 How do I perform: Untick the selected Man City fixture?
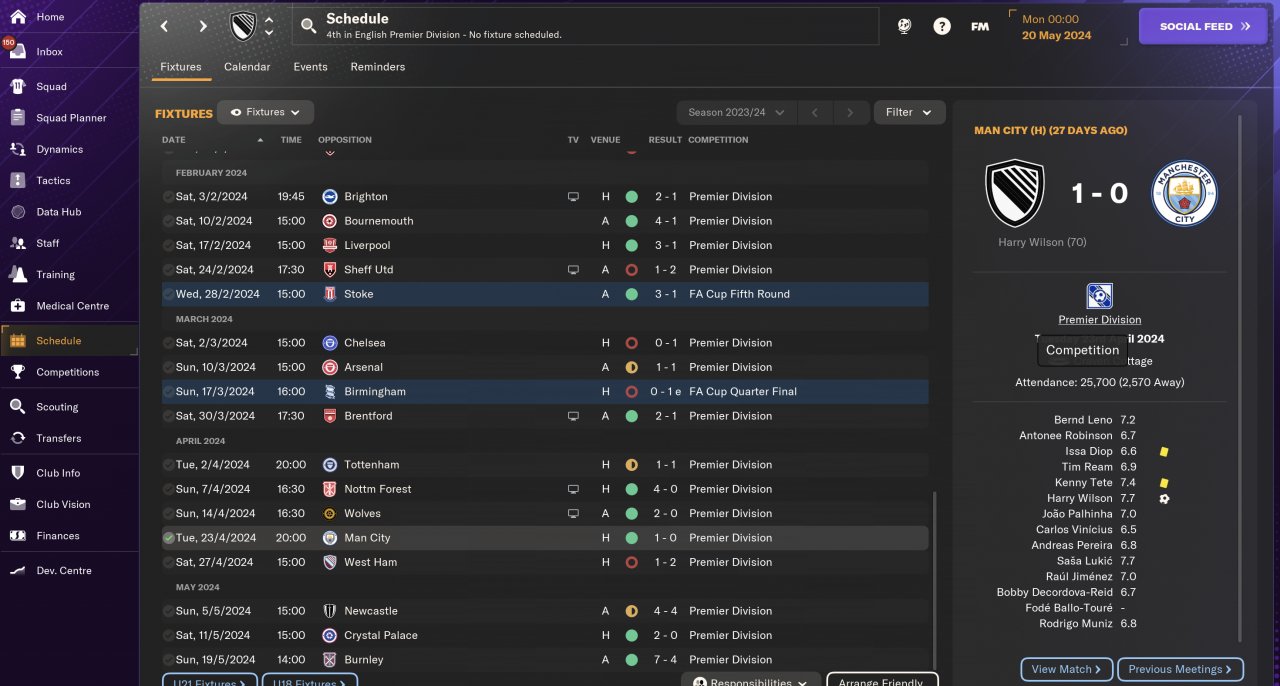click(168, 538)
